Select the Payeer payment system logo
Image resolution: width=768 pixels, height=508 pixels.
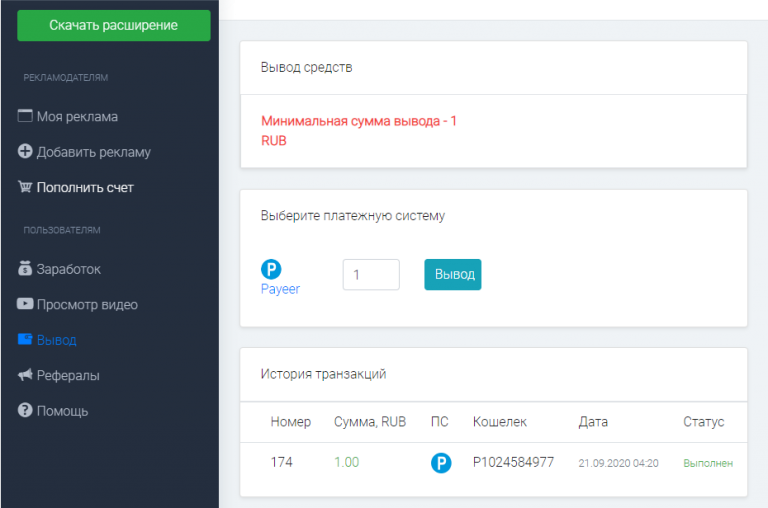coord(271,269)
